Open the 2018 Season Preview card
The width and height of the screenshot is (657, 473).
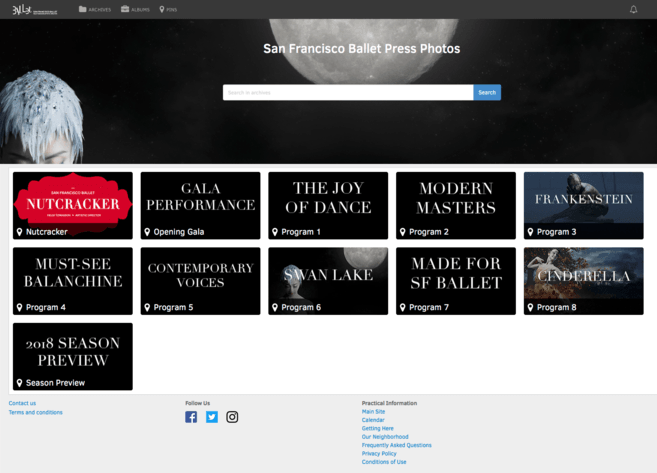point(73,357)
